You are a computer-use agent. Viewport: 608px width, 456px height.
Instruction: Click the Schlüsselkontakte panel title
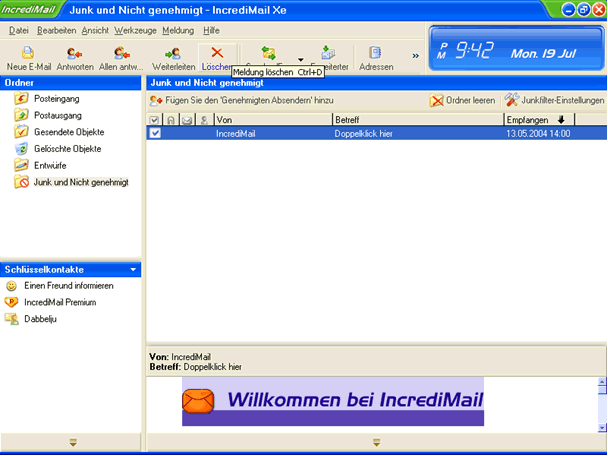tap(44, 270)
